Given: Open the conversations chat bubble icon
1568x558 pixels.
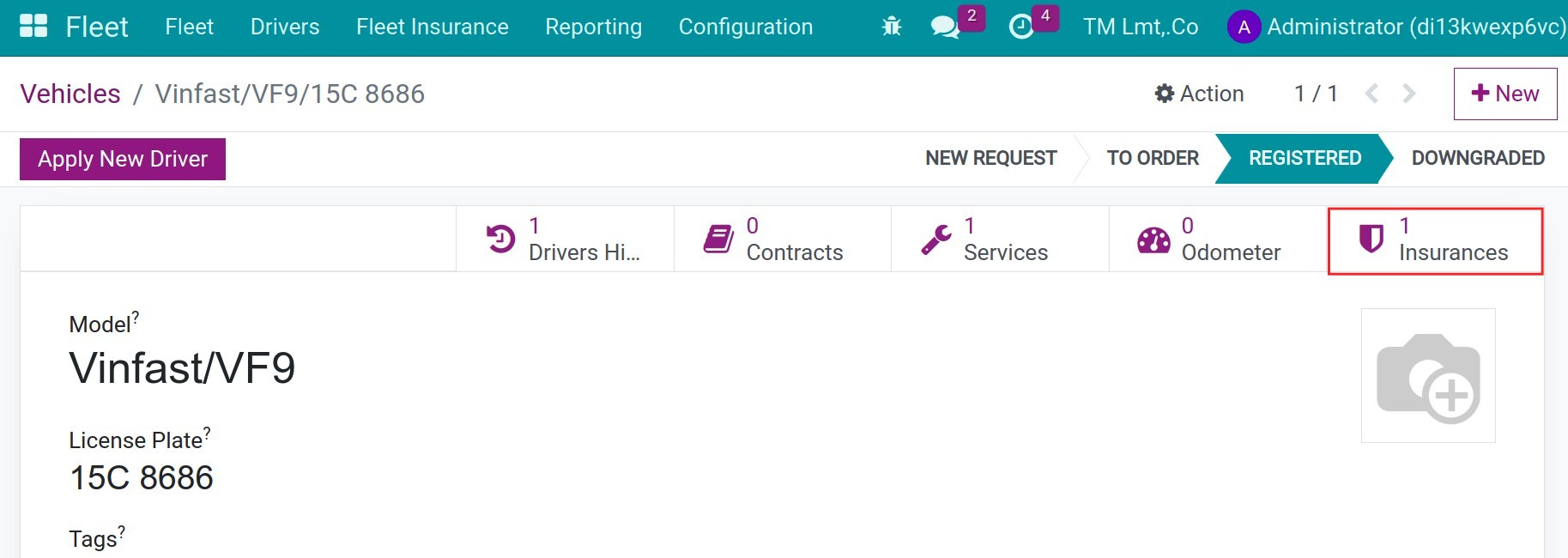Looking at the screenshot, I should point(945,27).
